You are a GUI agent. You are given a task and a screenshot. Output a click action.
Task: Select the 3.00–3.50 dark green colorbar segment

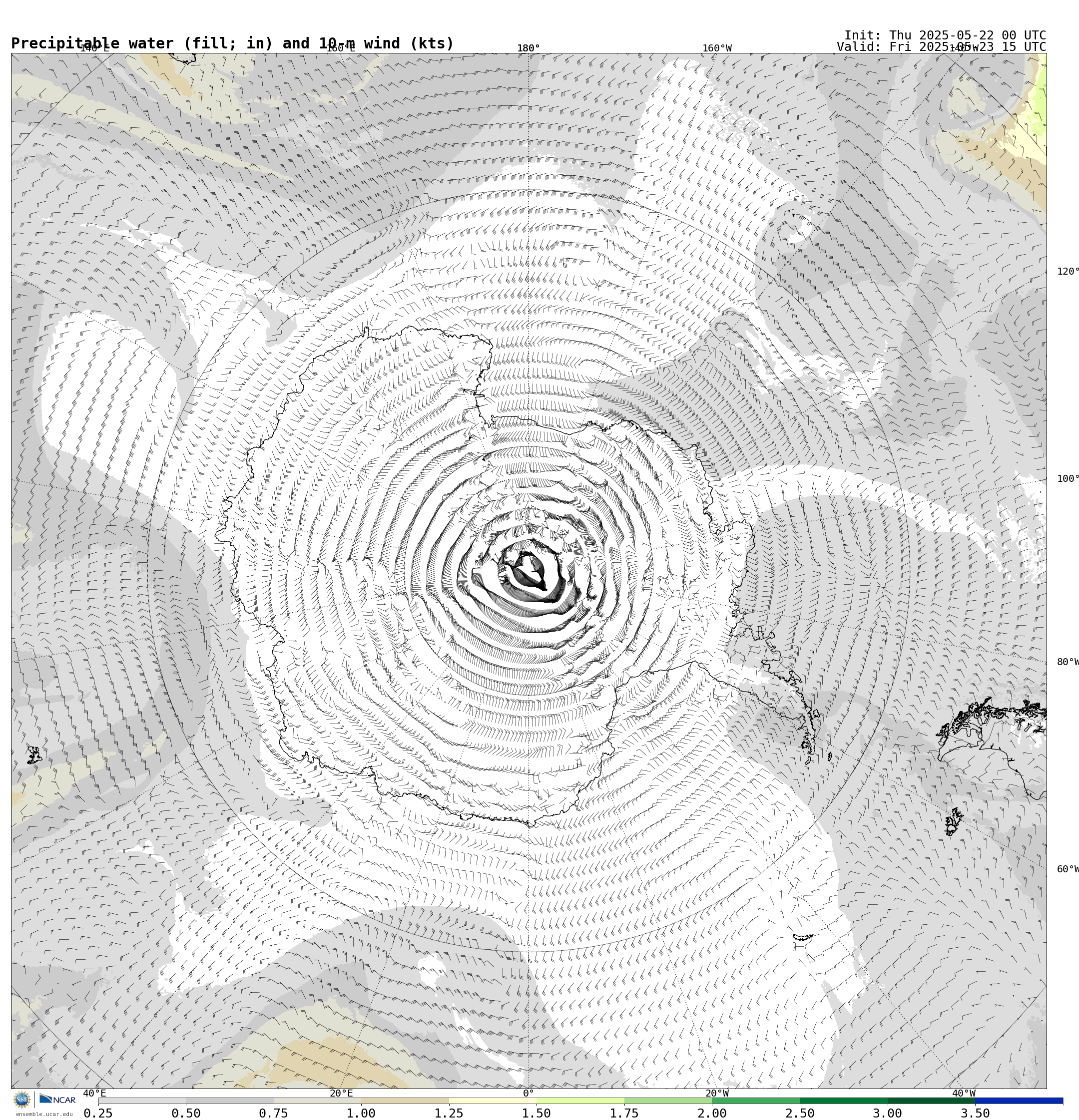932,1101
